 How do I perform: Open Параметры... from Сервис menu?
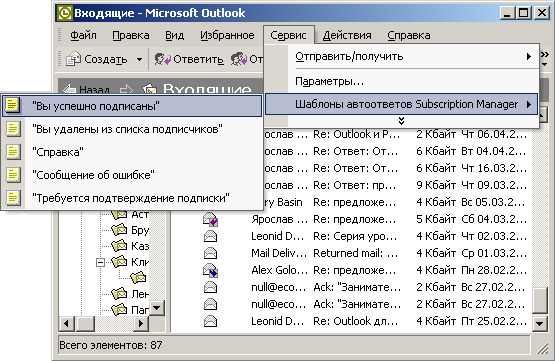[402, 81]
